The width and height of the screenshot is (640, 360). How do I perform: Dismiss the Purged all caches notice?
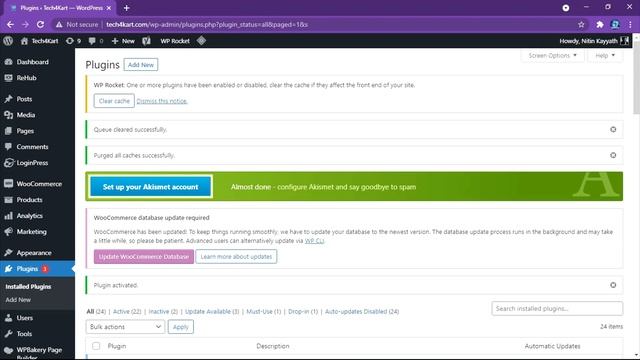[x=613, y=156]
